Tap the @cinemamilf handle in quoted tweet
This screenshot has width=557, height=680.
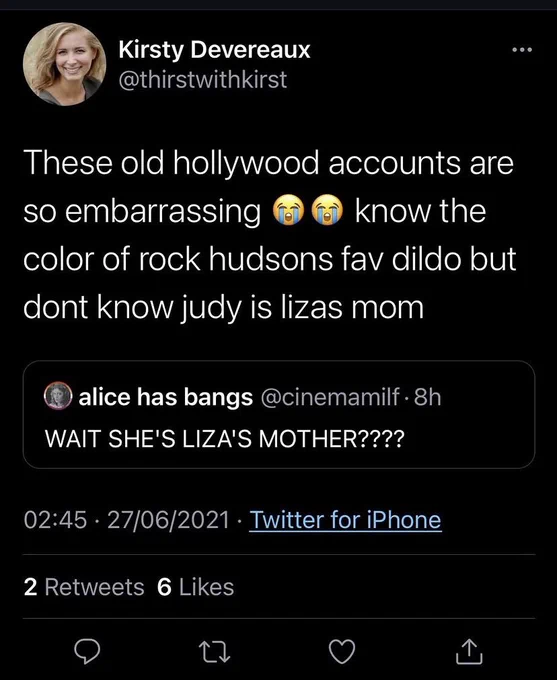pyautogui.click(x=330, y=397)
